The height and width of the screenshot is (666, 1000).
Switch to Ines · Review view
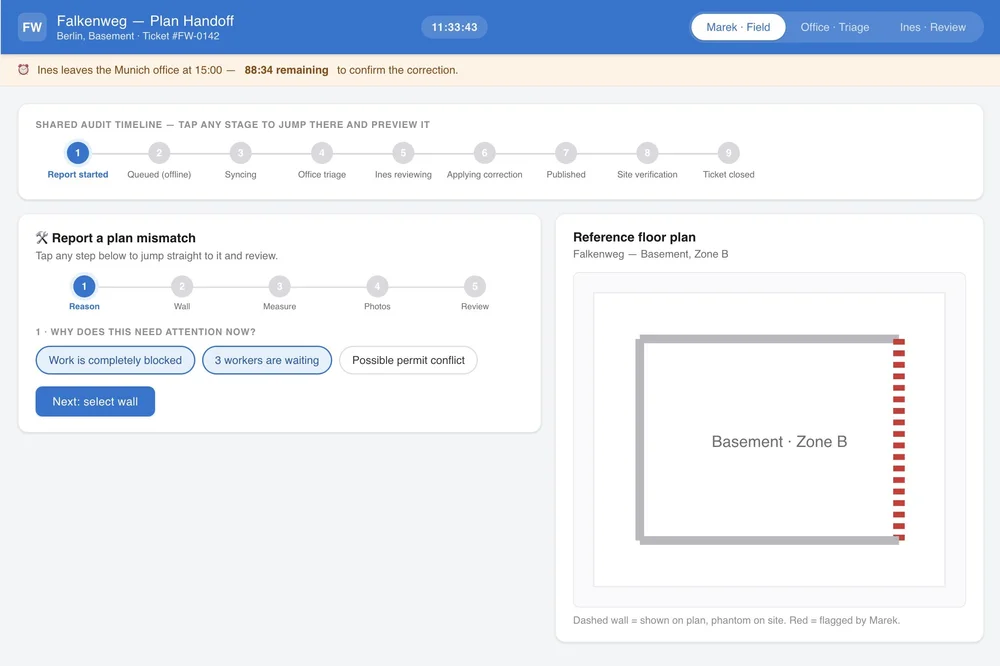(932, 27)
